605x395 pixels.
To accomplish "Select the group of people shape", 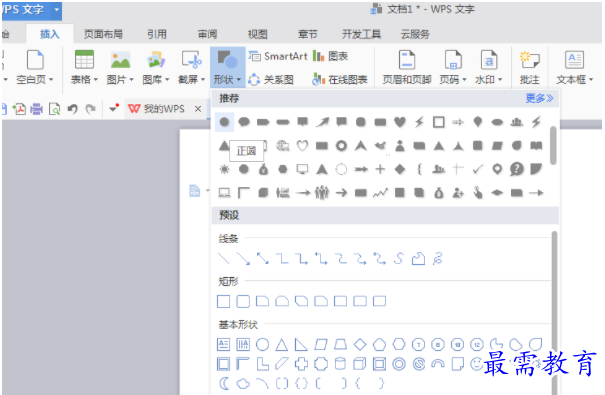I will point(322,192).
